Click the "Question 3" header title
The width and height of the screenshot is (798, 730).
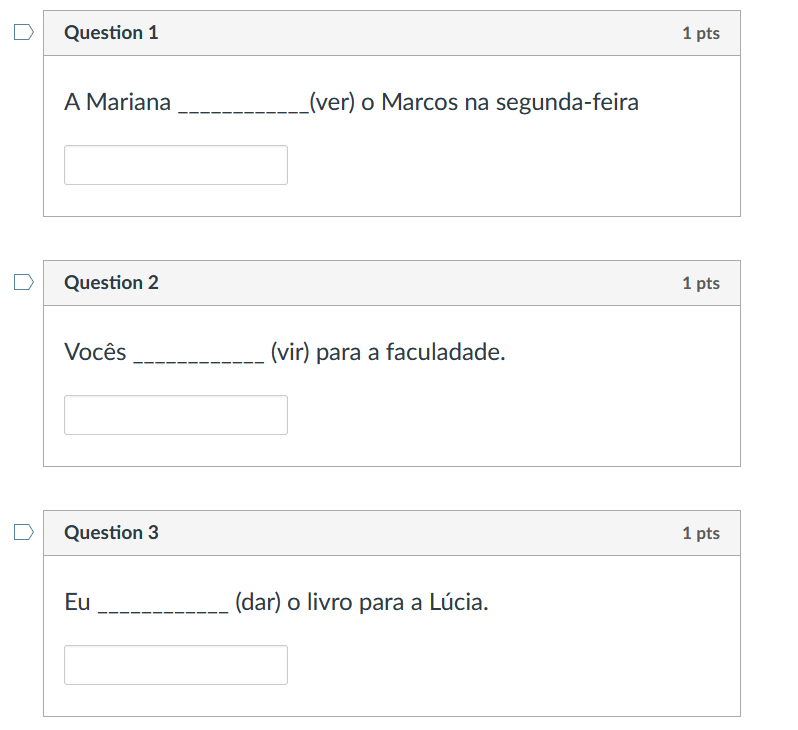point(111,533)
